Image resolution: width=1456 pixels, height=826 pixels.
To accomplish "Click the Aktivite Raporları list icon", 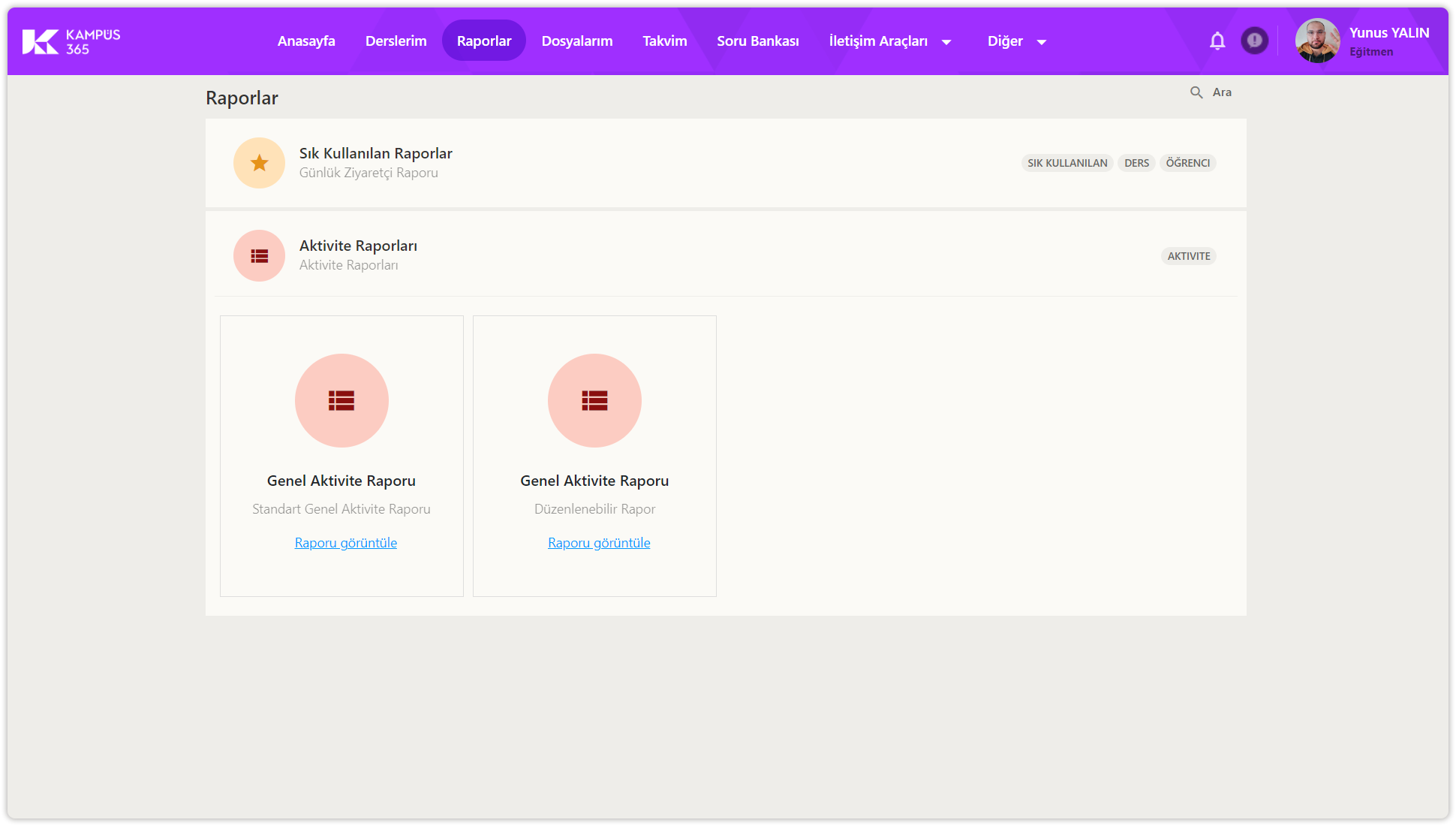I will tap(259, 256).
